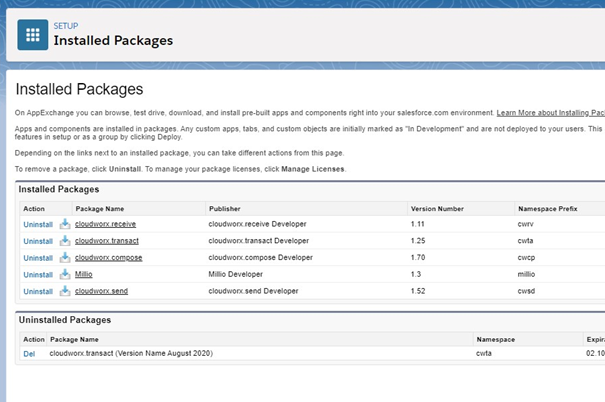Screen dimensions: 605x402
Task: Uninstall the cloudworx.transact package
Action: pos(38,241)
